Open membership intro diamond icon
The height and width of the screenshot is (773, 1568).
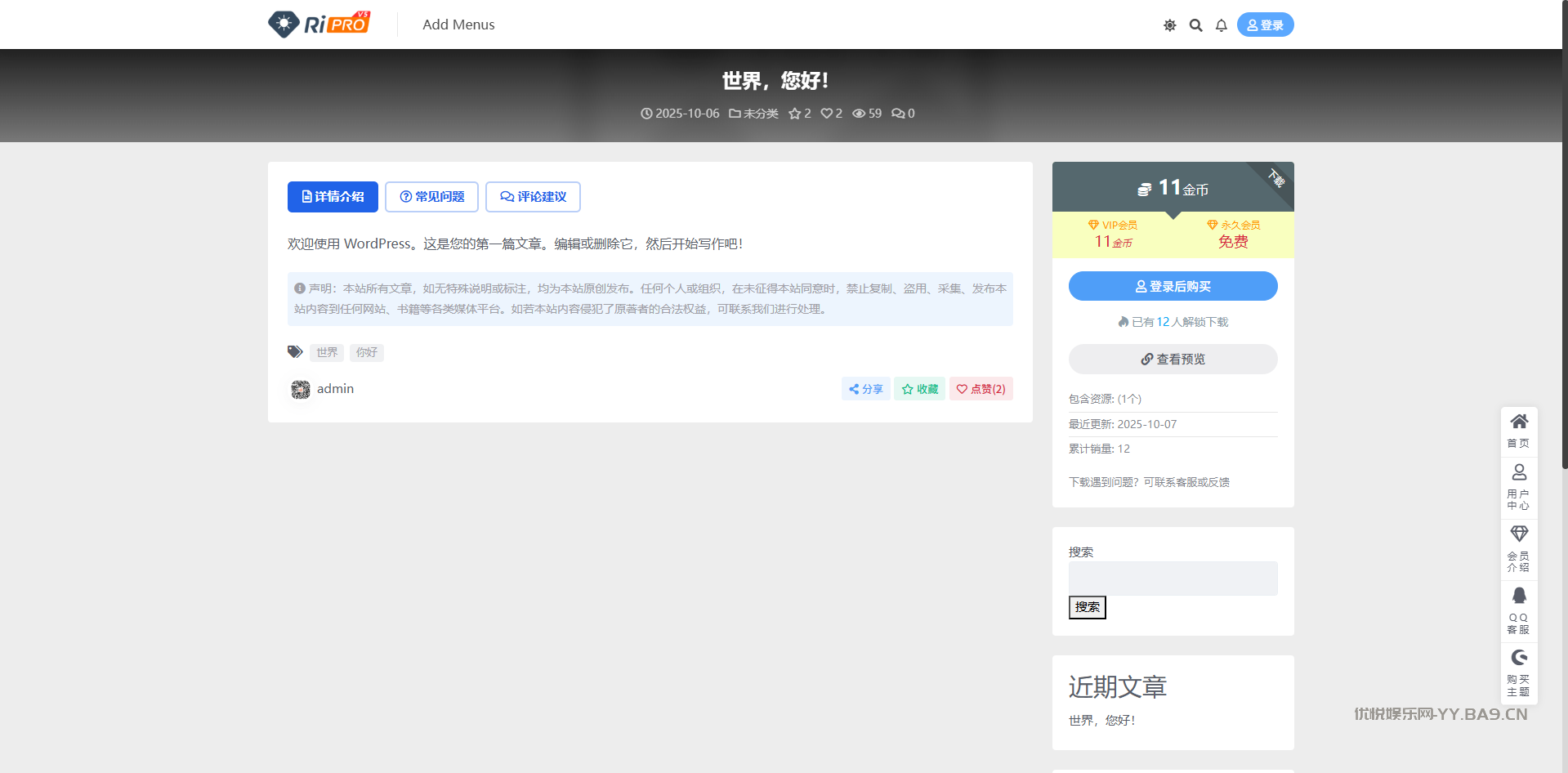1519,549
